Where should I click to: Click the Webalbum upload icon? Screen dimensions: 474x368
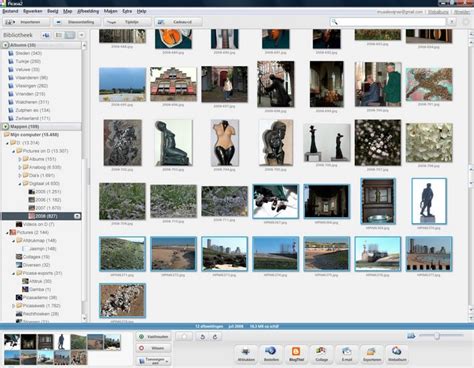tap(397, 354)
